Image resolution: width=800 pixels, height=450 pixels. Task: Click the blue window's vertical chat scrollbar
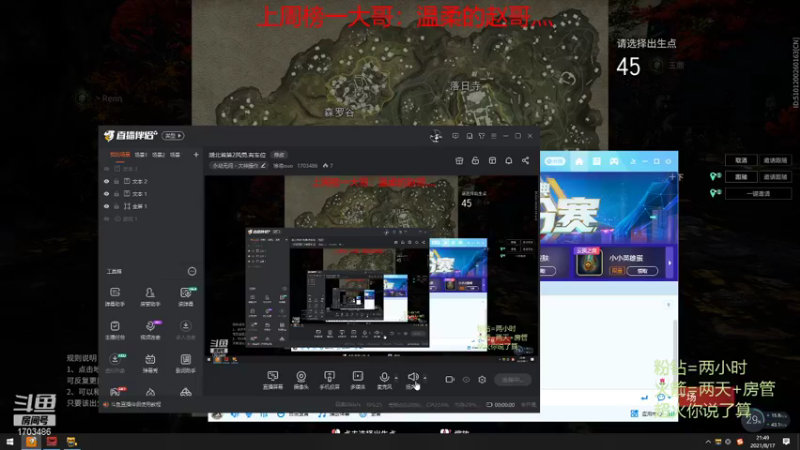click(675, 350)
